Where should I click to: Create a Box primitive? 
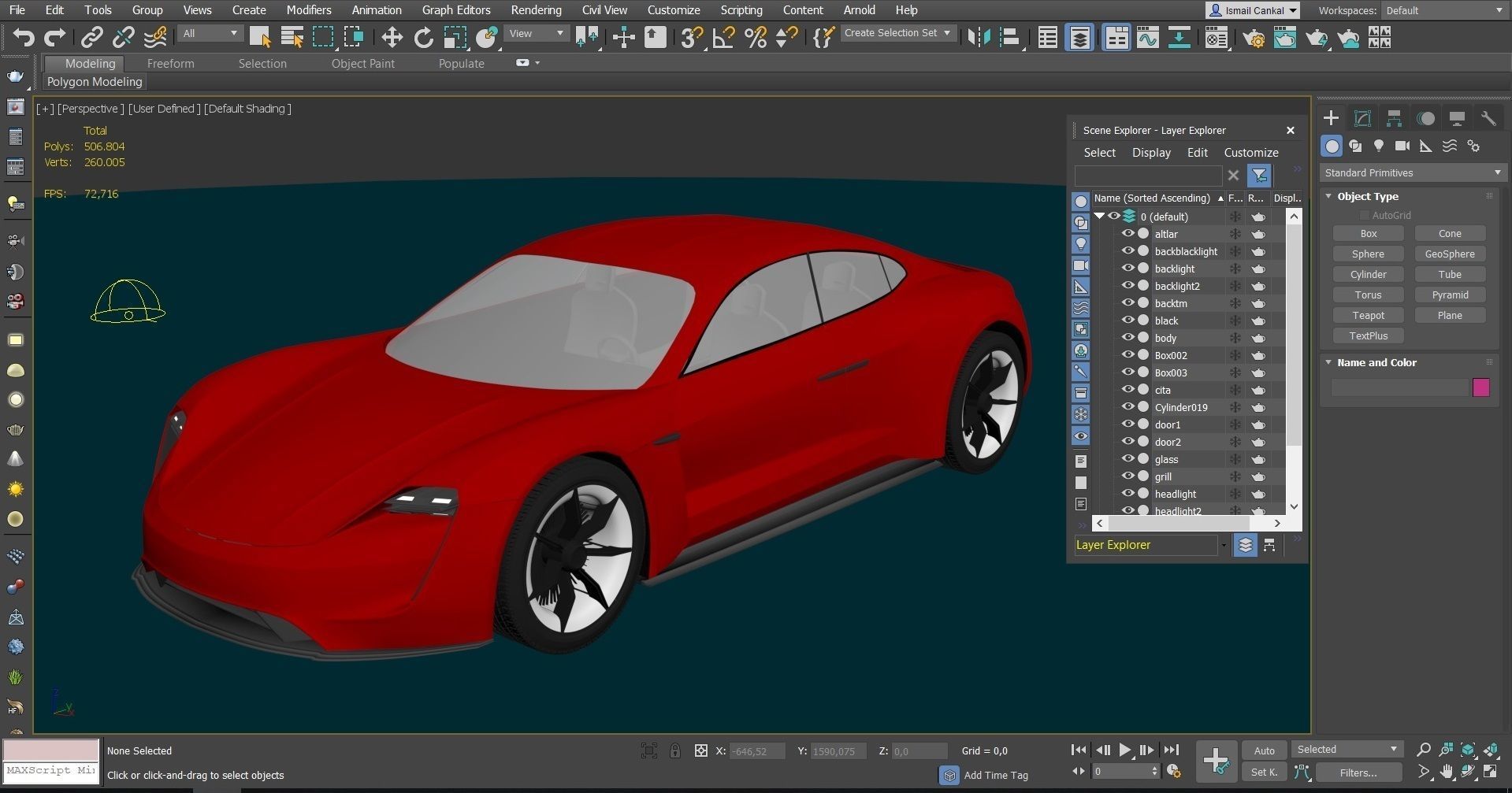1368,233
